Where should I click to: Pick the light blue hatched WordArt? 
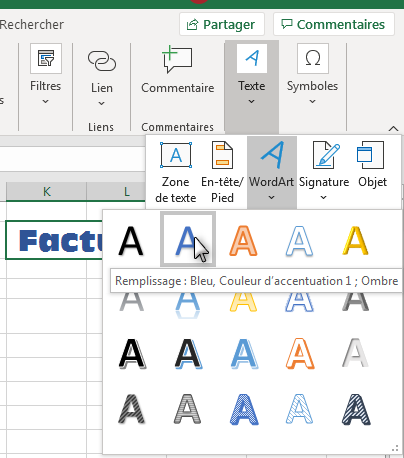click(299, 409)
